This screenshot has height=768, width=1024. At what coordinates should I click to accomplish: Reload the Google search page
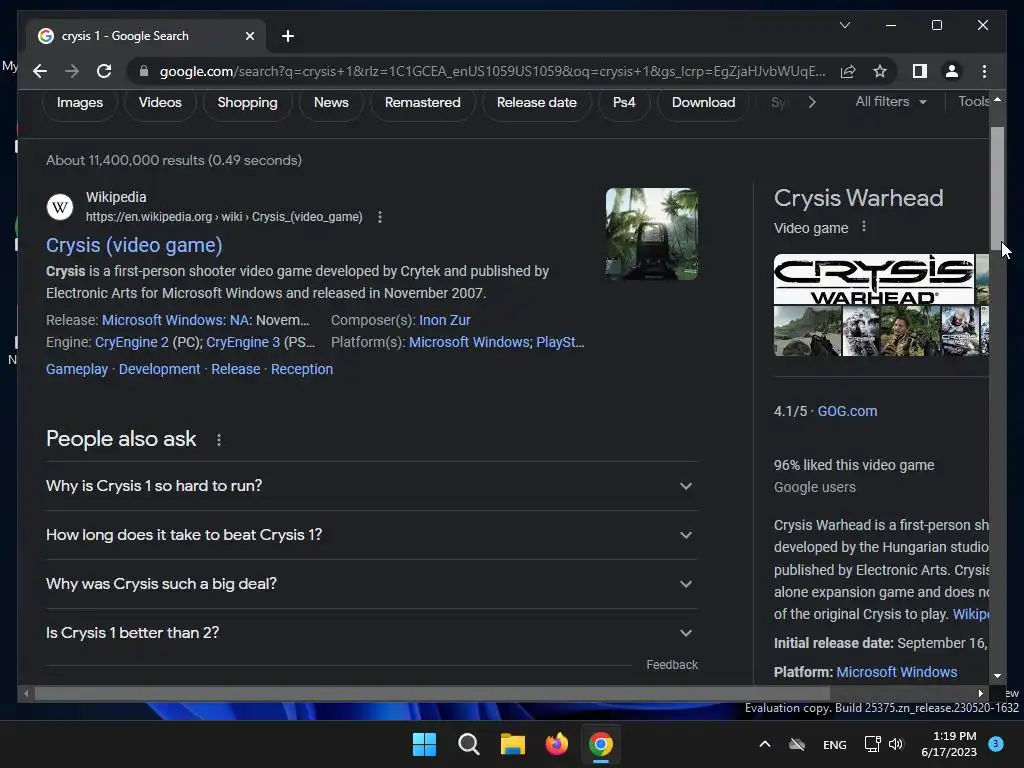tap(104, 71)
